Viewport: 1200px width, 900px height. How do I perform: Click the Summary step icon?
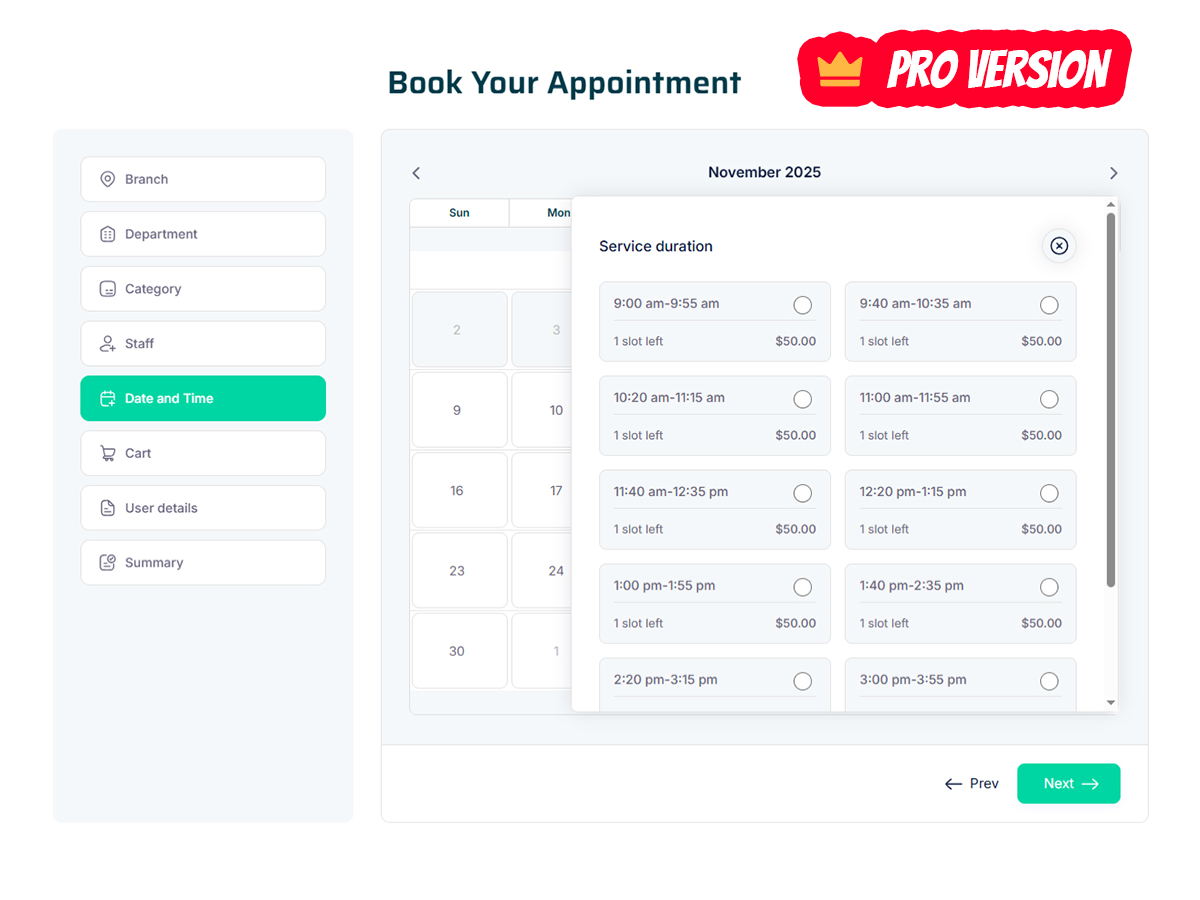[x=108, y=563]
